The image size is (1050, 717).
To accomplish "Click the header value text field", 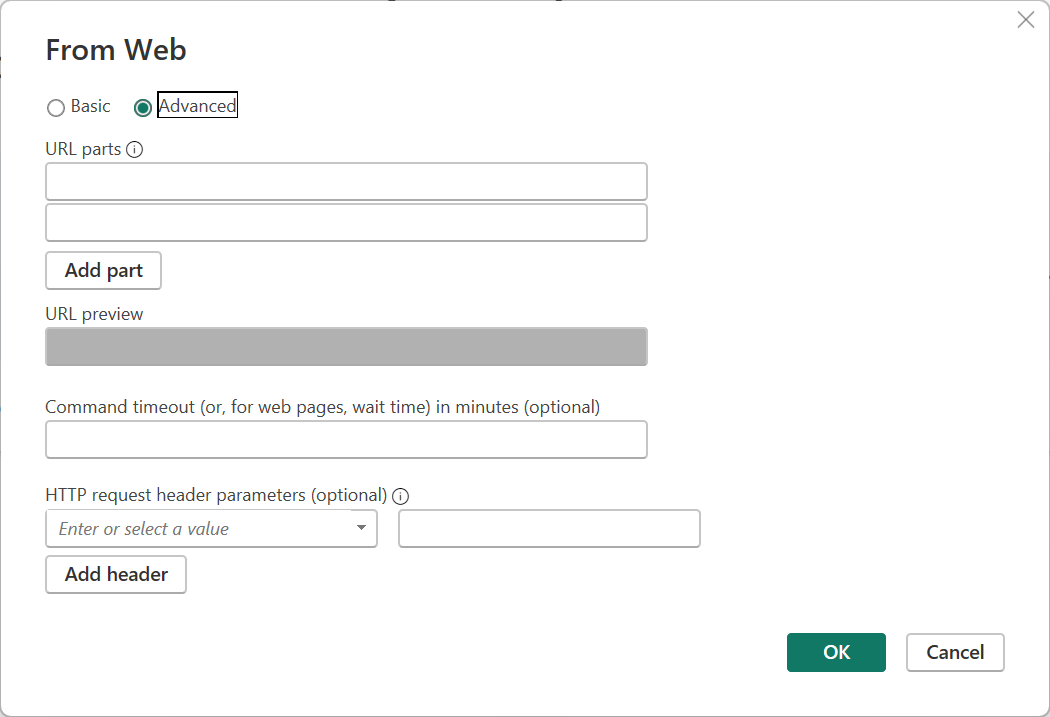I will click(x=549, y=529).
